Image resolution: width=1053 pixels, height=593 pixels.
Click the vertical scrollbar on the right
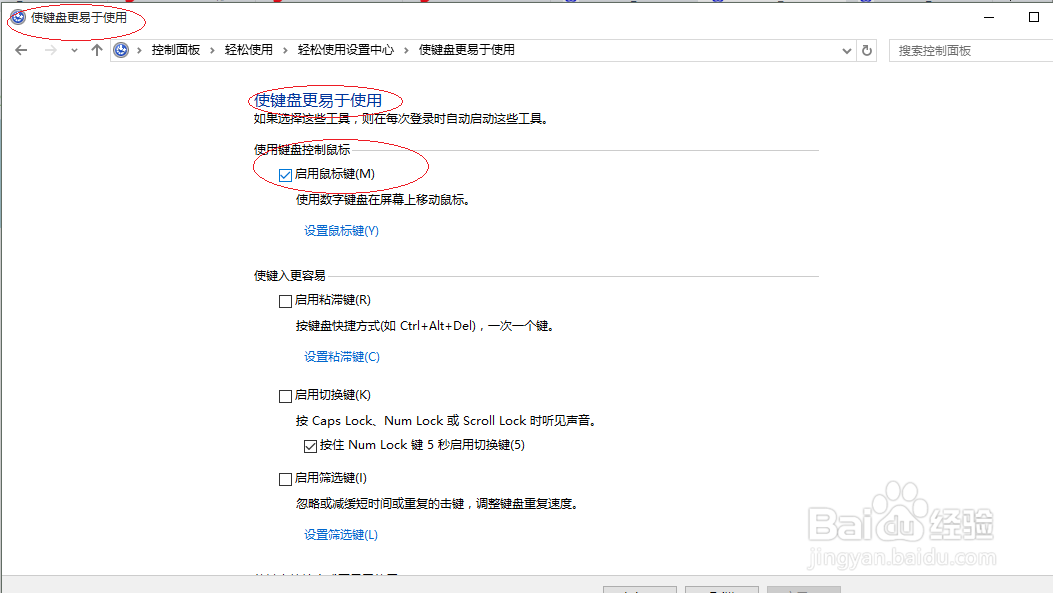click(x=1047, y=300)
